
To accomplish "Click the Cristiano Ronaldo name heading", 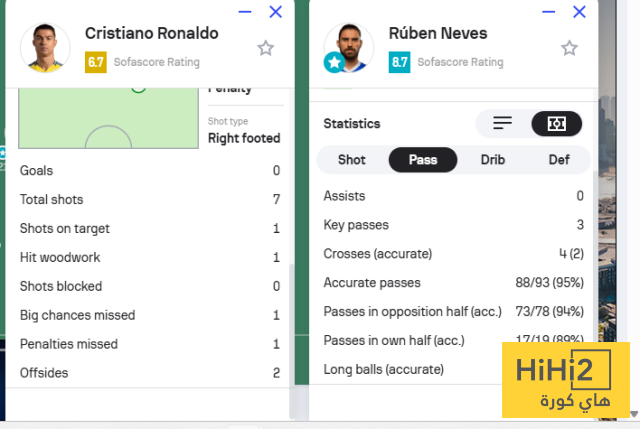I will click(151, 33).
